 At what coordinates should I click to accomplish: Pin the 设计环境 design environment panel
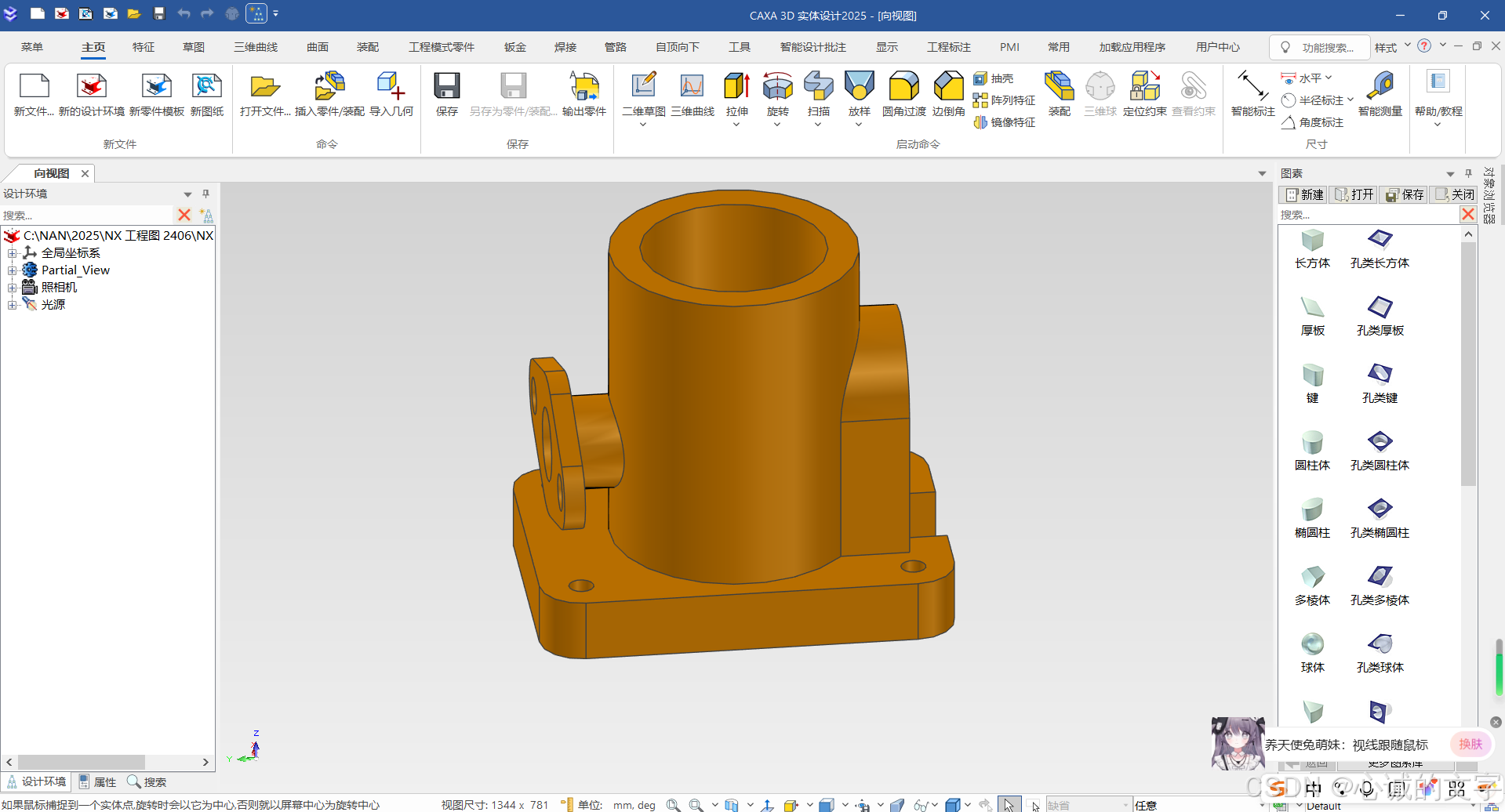pyautogui.click(x=206, y=194)
